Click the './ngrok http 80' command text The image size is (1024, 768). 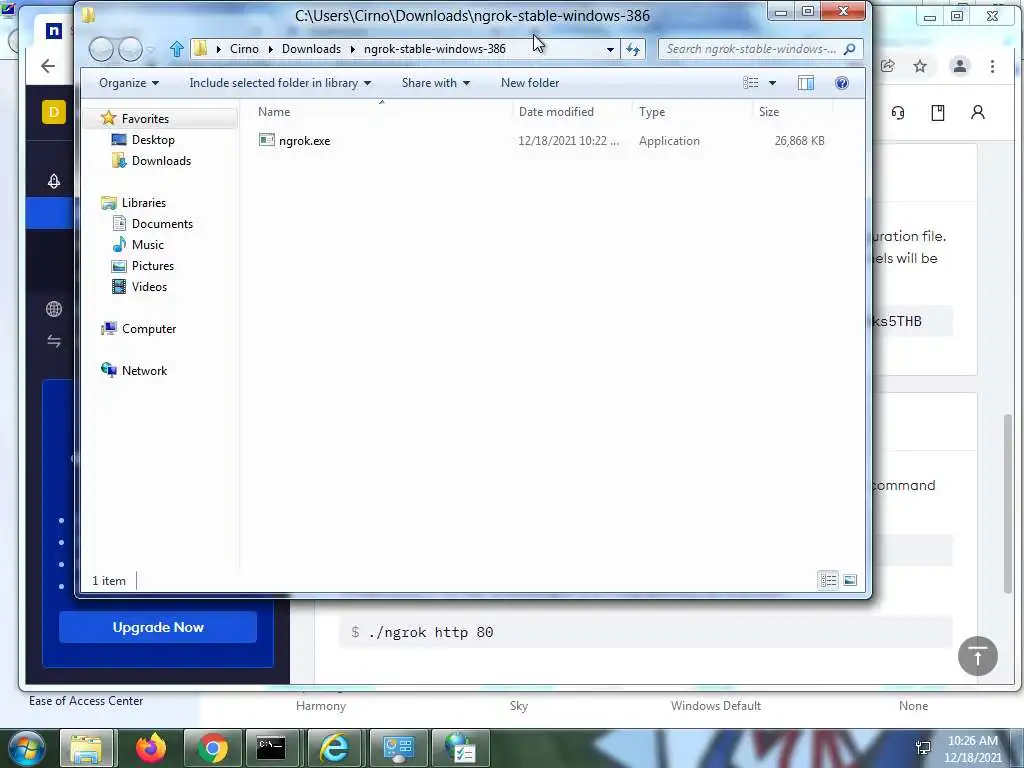(431, 632)
